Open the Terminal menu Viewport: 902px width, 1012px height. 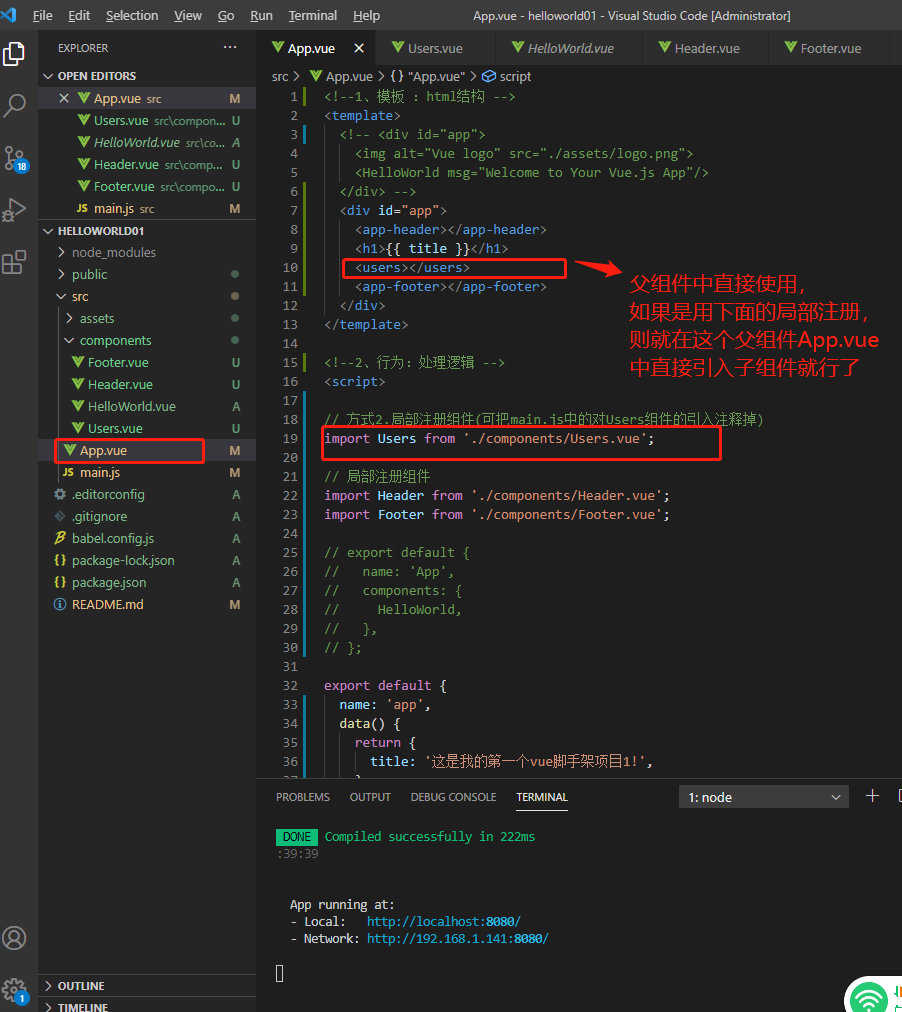click(x=312, y=15)
